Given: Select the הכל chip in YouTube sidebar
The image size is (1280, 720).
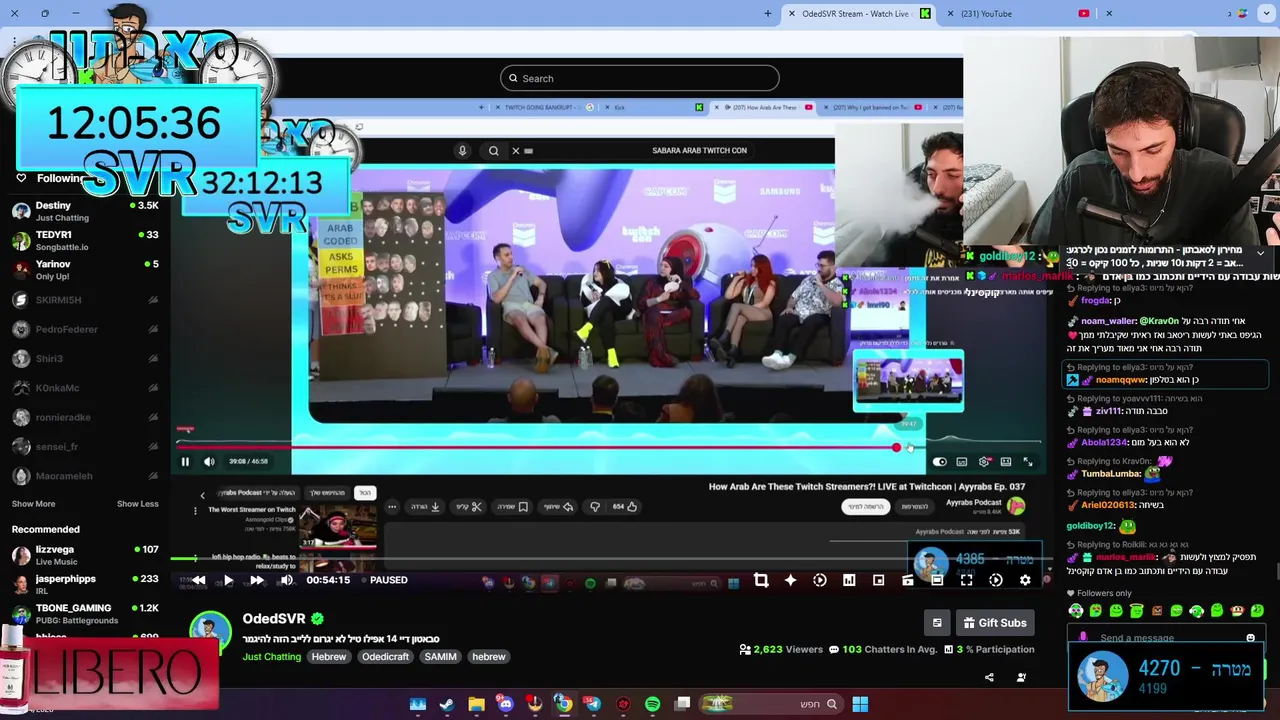Looking at the screenshot, I should click(x=365, y=493).
